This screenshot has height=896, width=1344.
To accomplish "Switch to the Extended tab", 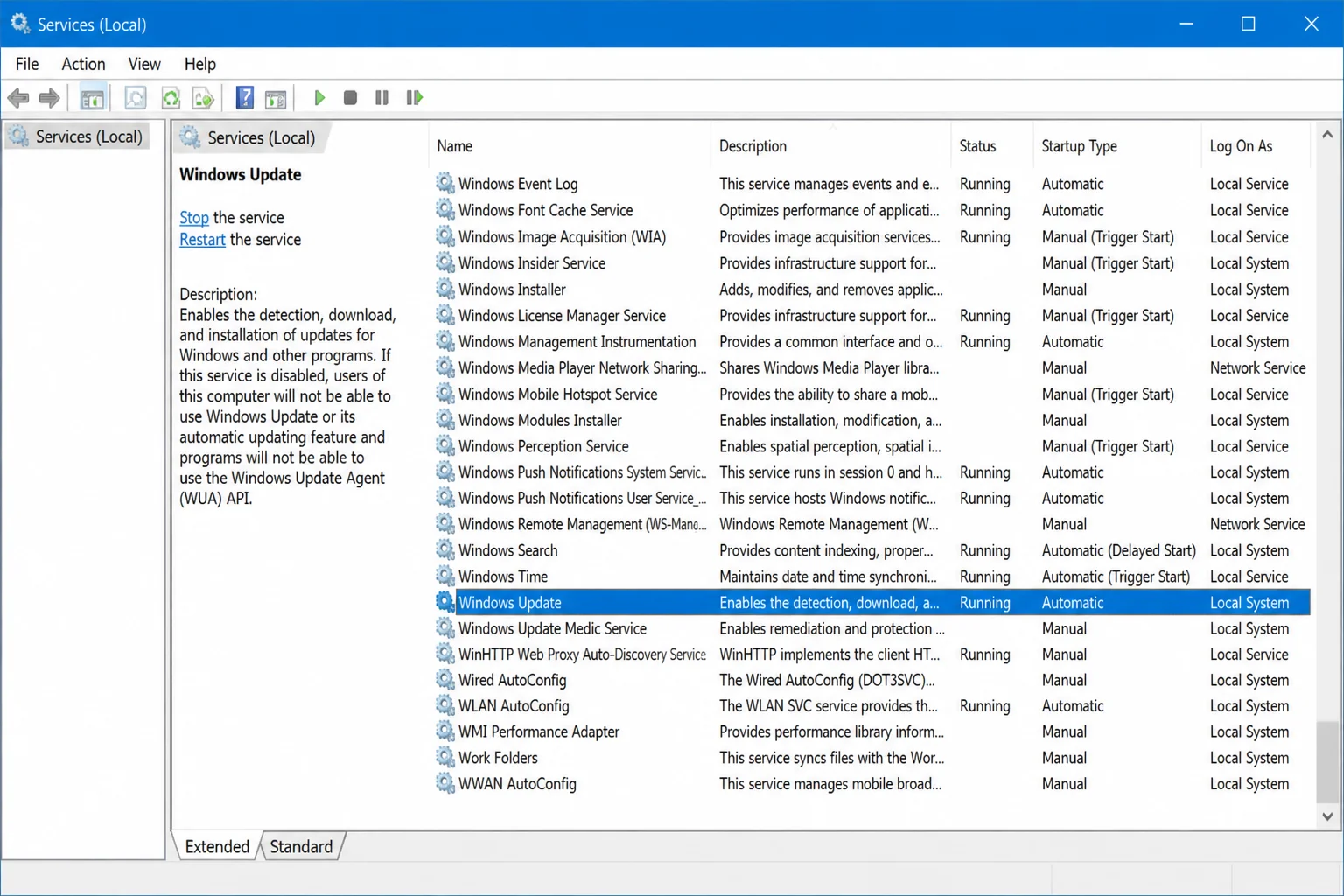I will pos(217,846).
